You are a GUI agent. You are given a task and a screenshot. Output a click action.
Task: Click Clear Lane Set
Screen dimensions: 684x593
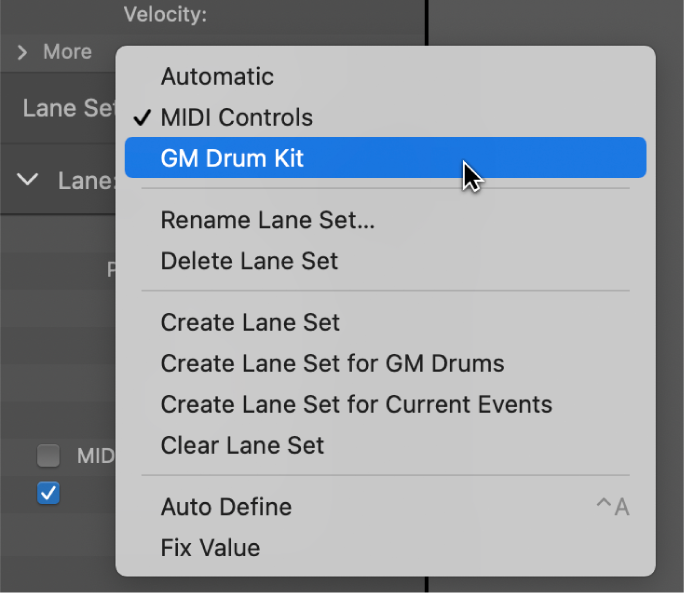(x=242, y=446)
